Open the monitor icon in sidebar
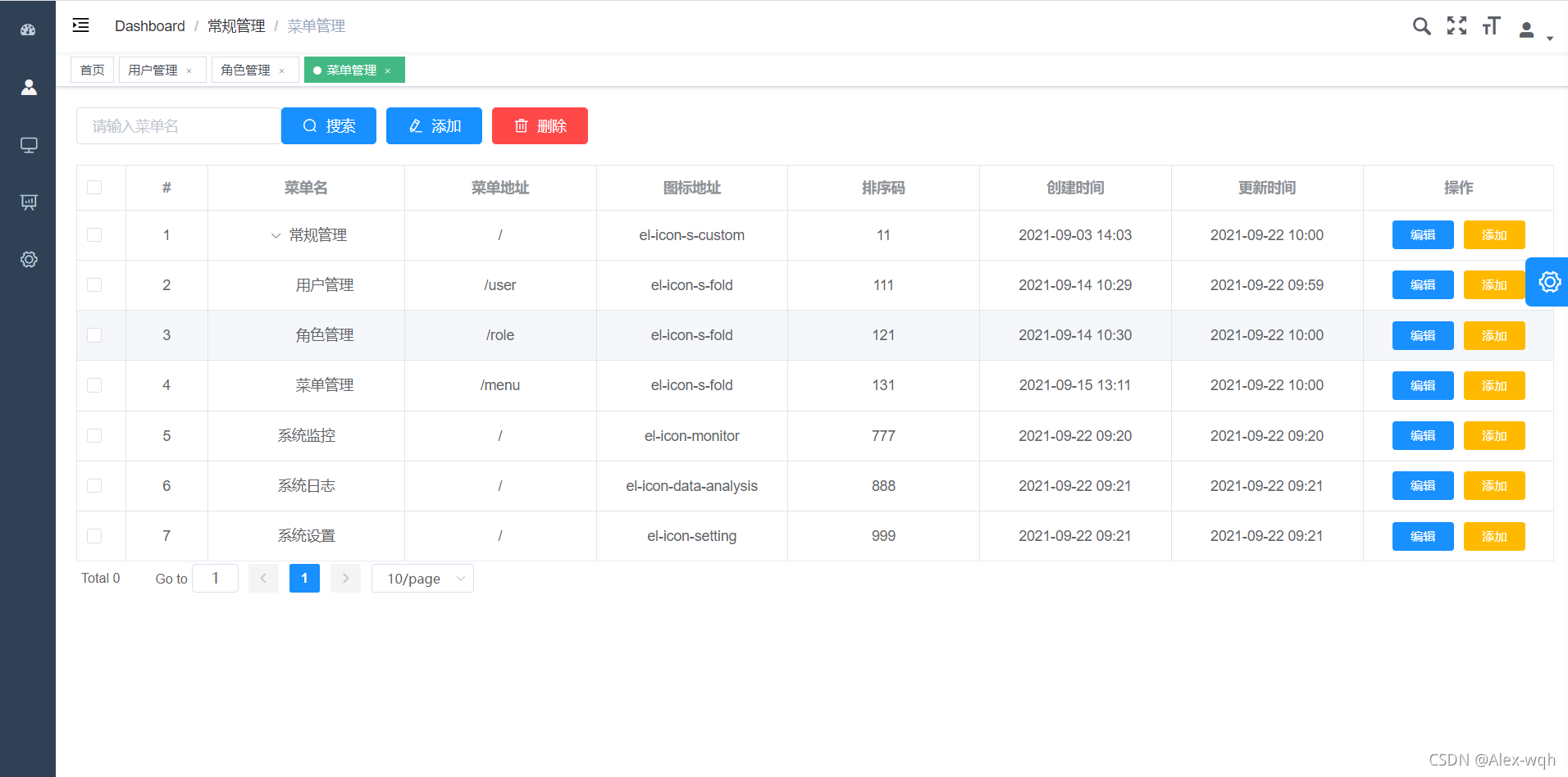 (29, 145)
